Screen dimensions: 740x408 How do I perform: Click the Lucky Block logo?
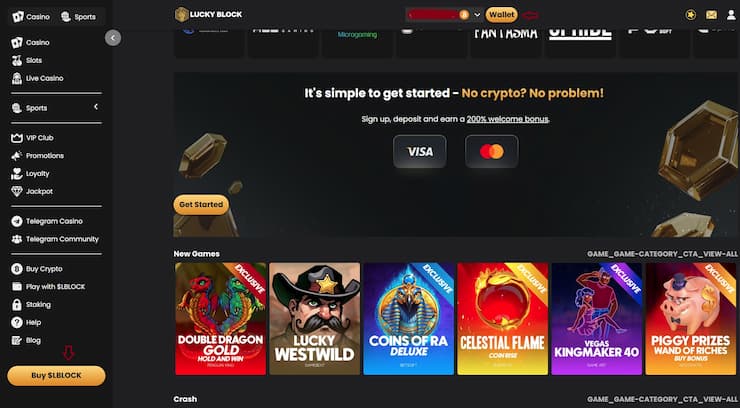[209, 15]
